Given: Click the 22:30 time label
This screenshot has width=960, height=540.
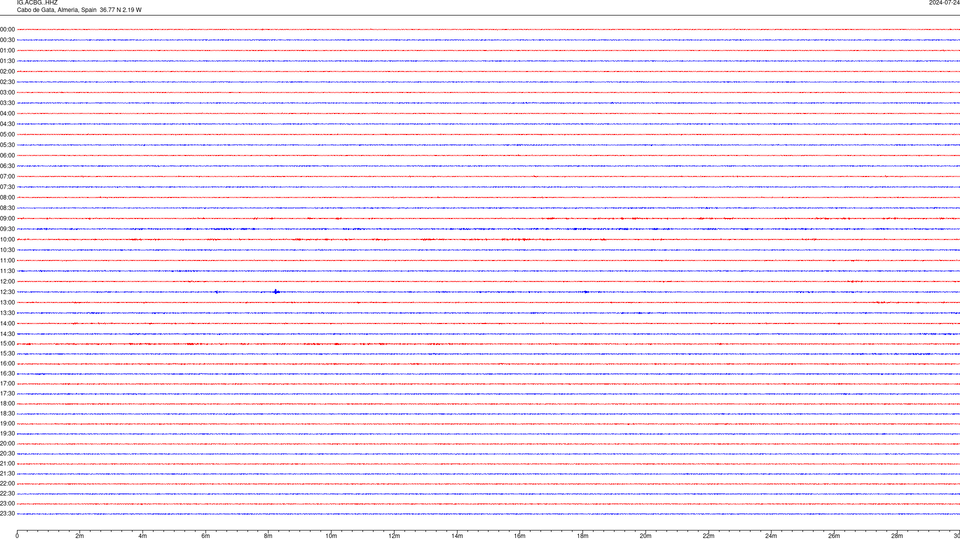Looking at the screenshot, I should pyautogui.click(x=7, y=493).
